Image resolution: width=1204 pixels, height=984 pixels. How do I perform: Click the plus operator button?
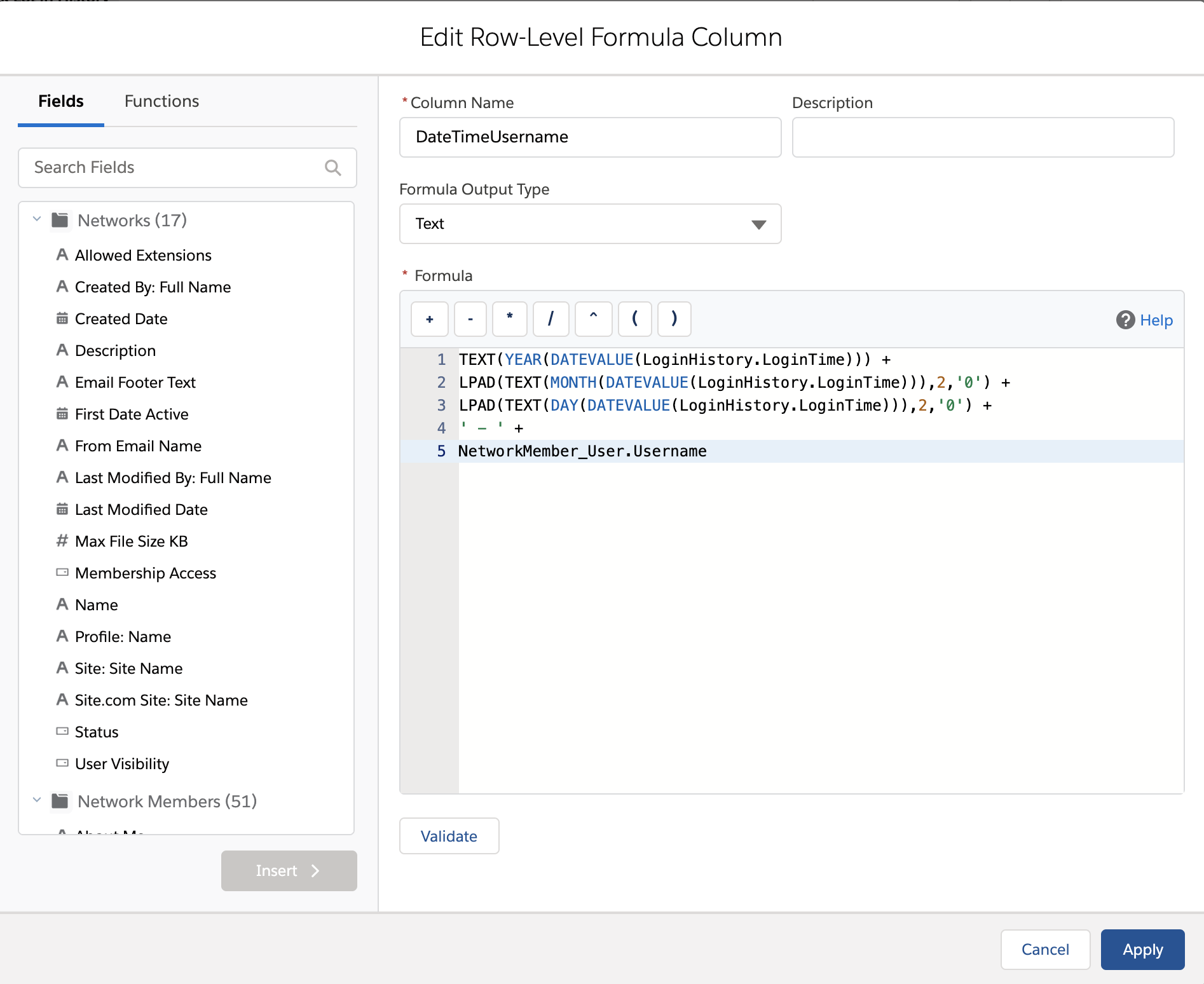[x=430, y=319]
